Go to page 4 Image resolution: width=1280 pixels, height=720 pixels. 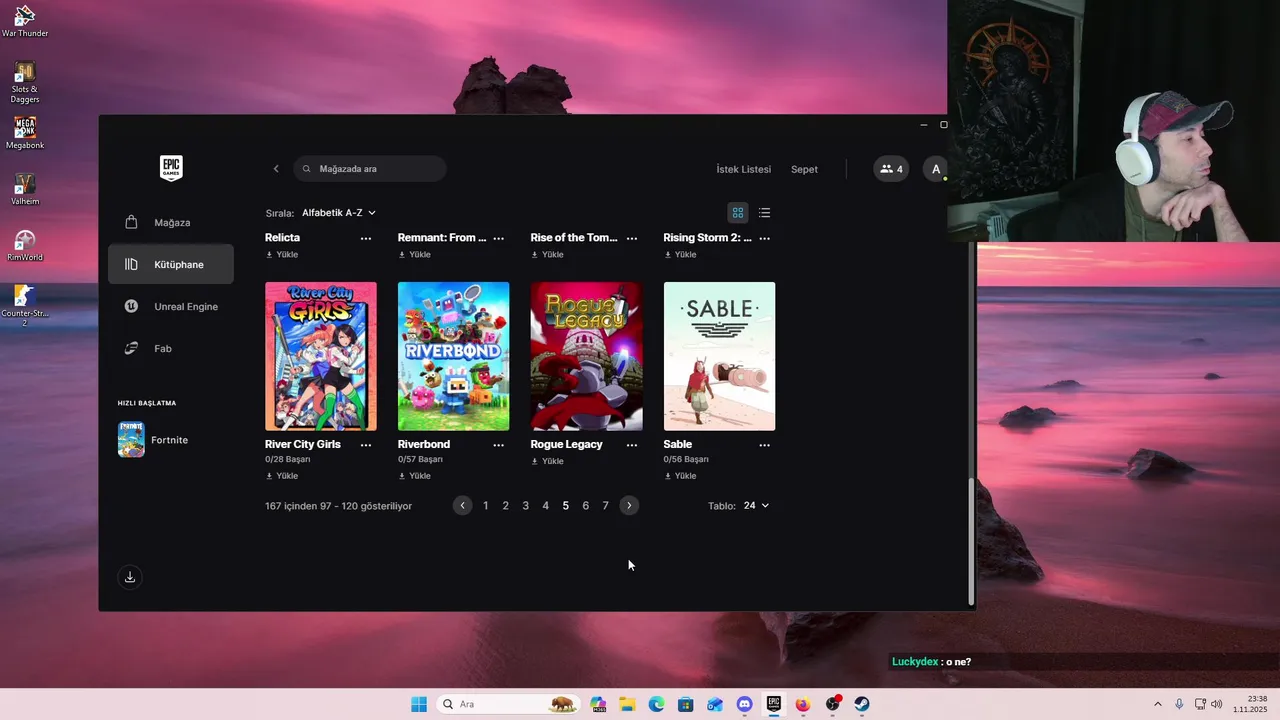coord(546,506)
